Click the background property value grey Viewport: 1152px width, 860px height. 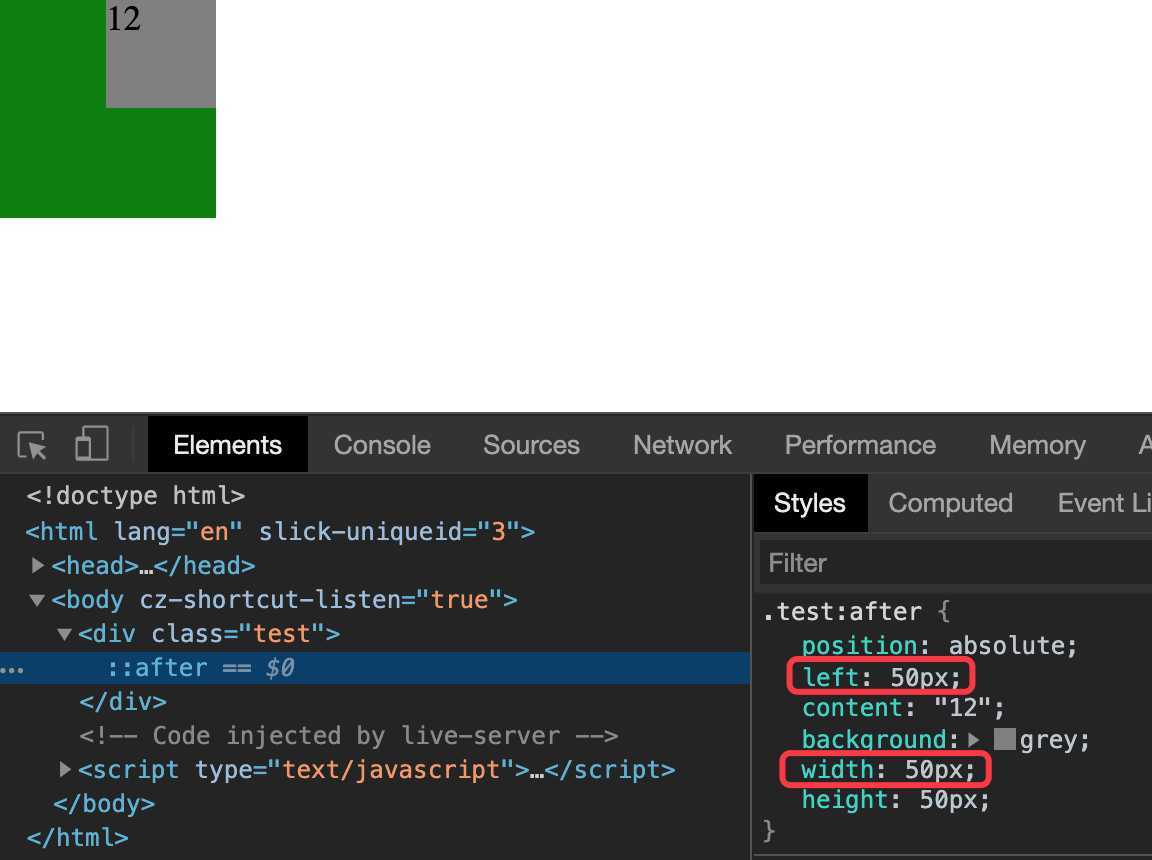pos(1047,740)
